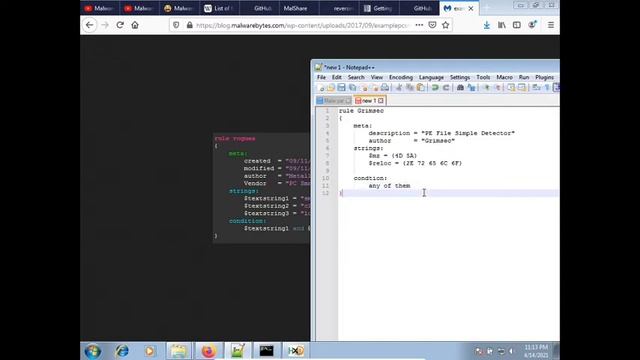Open the Notepad++ Edit menu
The width and height of the screenshot is (640, 360).
(x=337, y=77)
